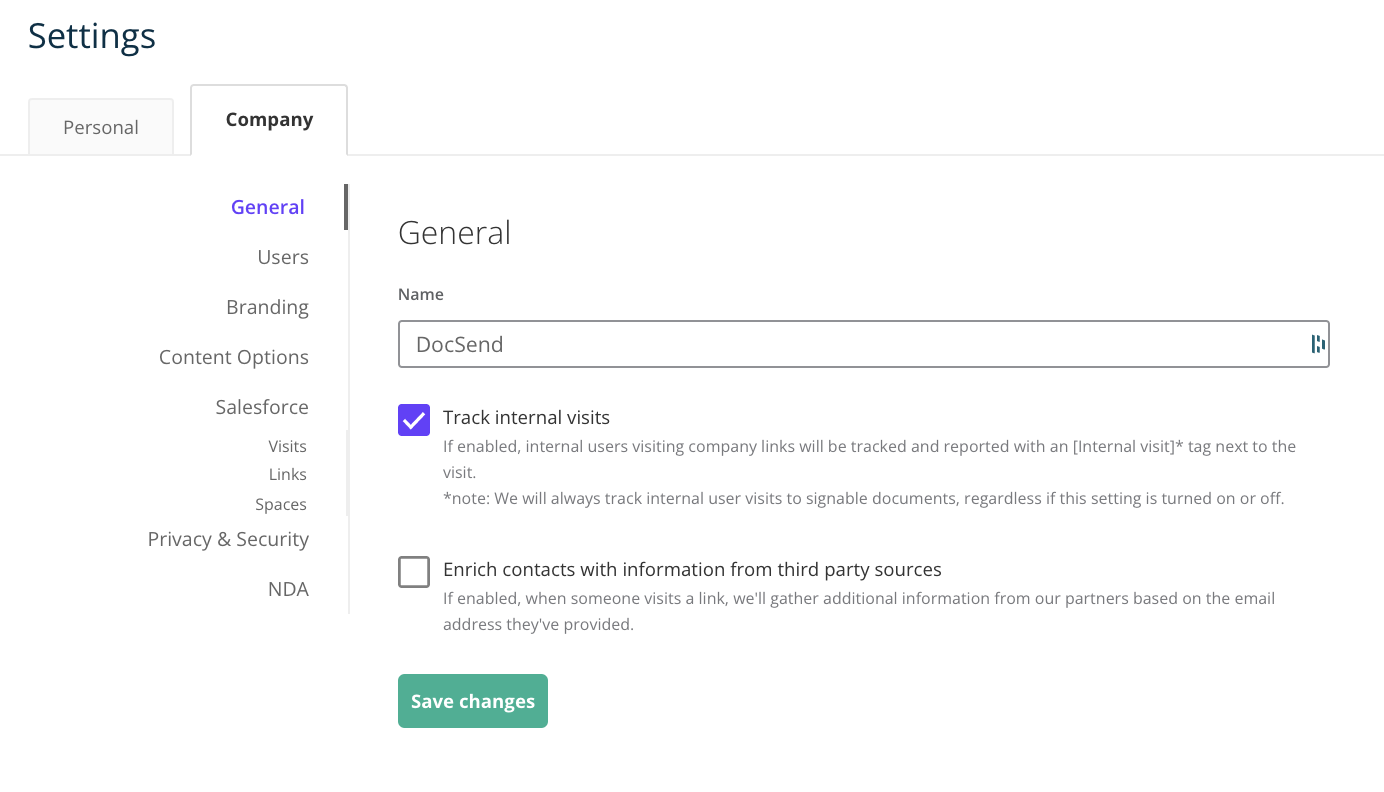This screenshot has width=1384, height=792.
Task: Collapse the Salesforce settings section
Action: coord(262,407)
